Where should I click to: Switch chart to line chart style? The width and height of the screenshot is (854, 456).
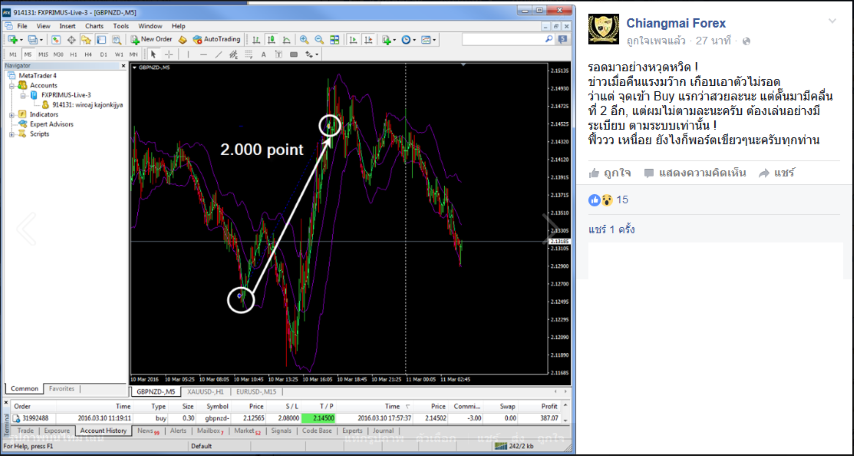[286, 39]
